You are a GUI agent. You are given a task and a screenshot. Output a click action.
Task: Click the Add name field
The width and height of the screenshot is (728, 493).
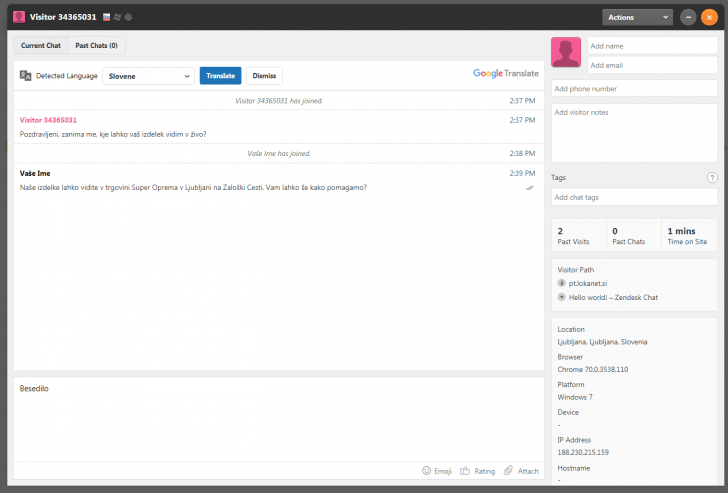pyautogui.click(x=652, y=46)
